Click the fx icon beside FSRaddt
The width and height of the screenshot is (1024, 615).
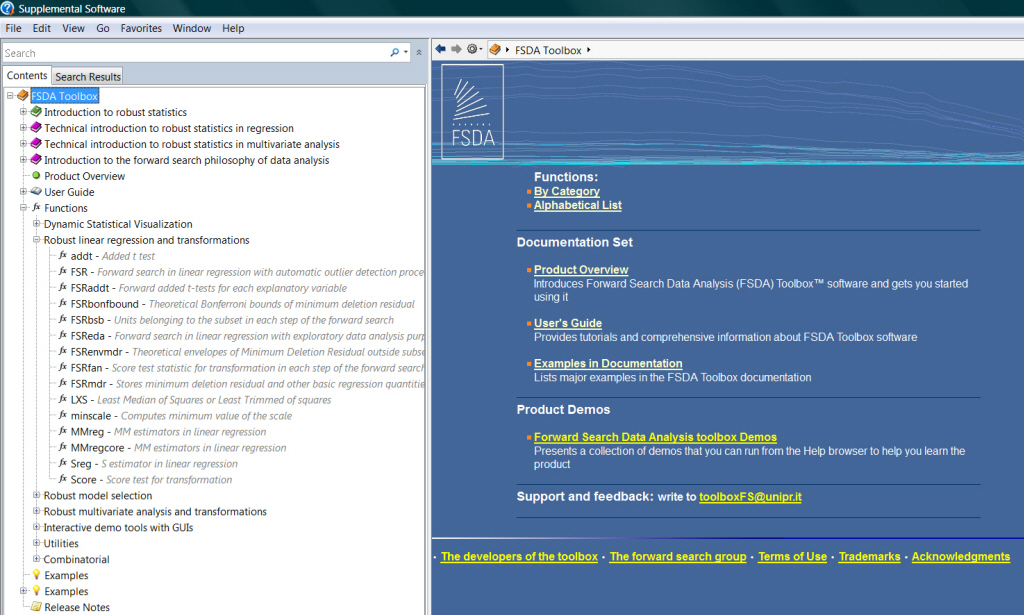point(63,287)
